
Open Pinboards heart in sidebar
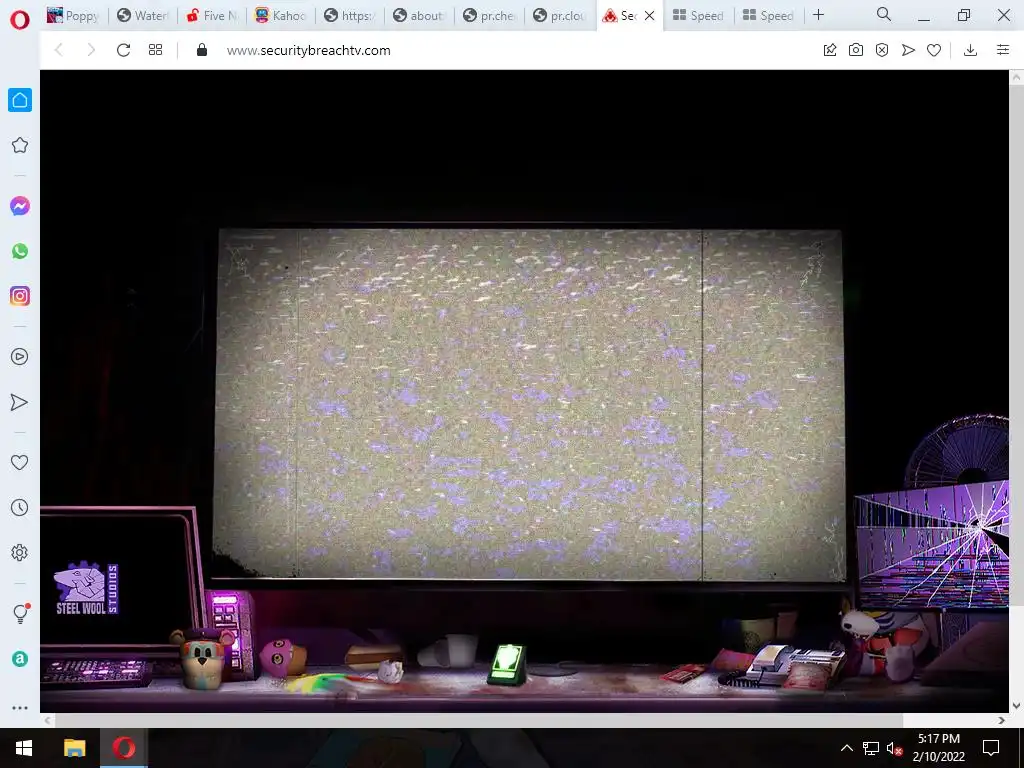tap(20, 462)
